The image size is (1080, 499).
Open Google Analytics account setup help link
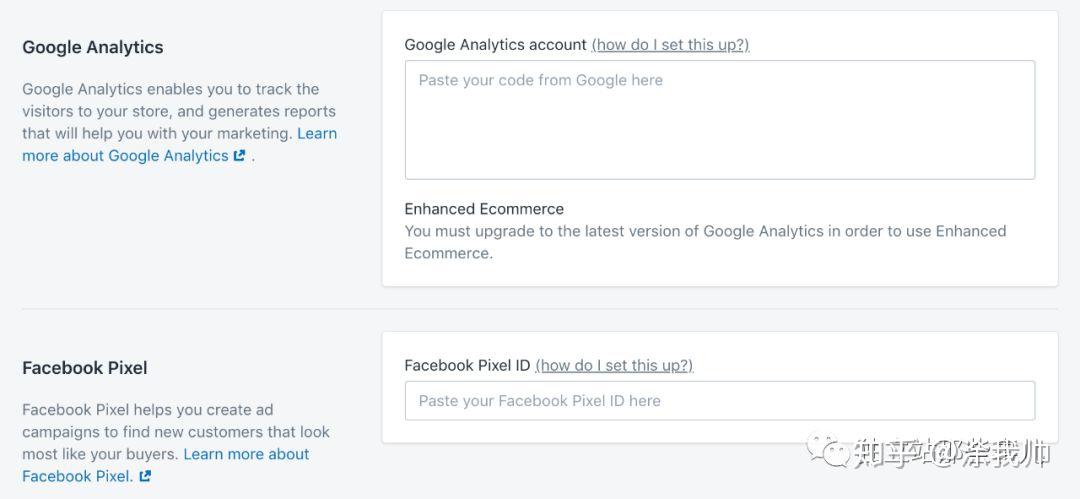click(x=670, y=45)
